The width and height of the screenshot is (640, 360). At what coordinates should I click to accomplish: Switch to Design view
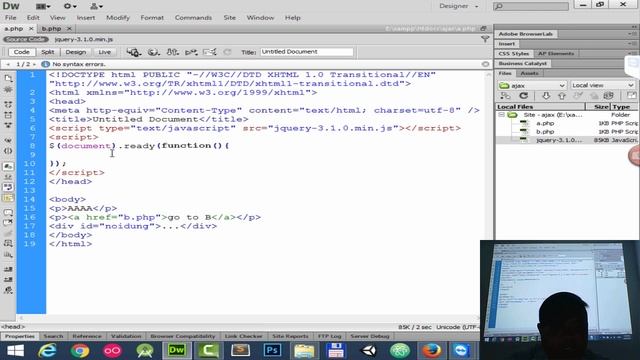tap(76, 52)
